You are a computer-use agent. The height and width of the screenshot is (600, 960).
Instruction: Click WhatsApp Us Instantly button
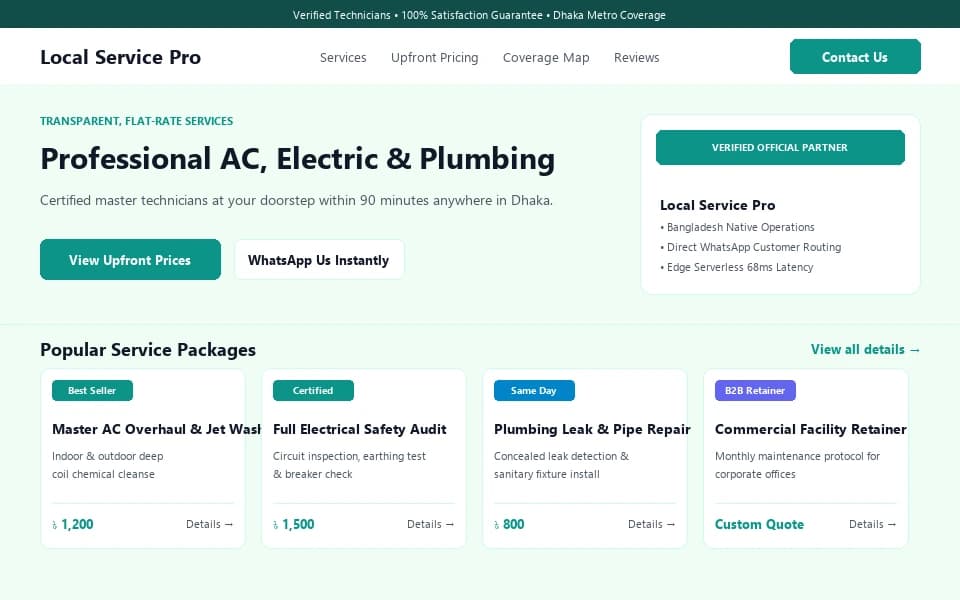click(x=319, y=260)
